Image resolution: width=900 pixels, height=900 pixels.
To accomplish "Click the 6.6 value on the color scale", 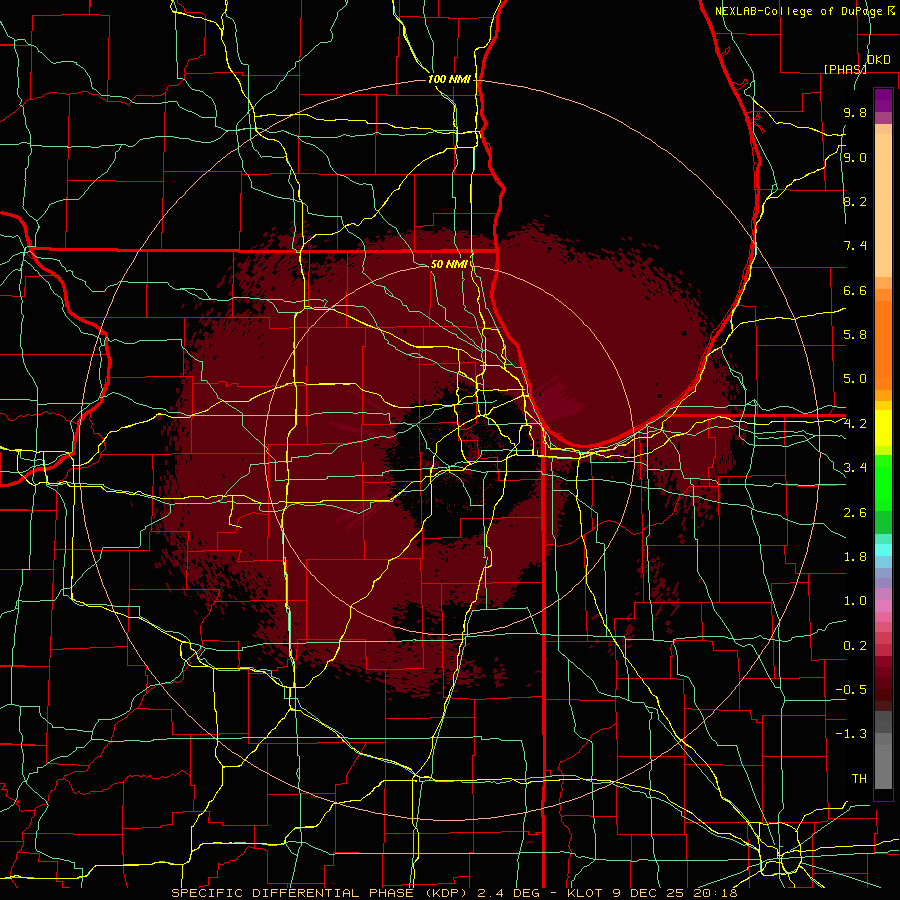I will coord(855,291).
